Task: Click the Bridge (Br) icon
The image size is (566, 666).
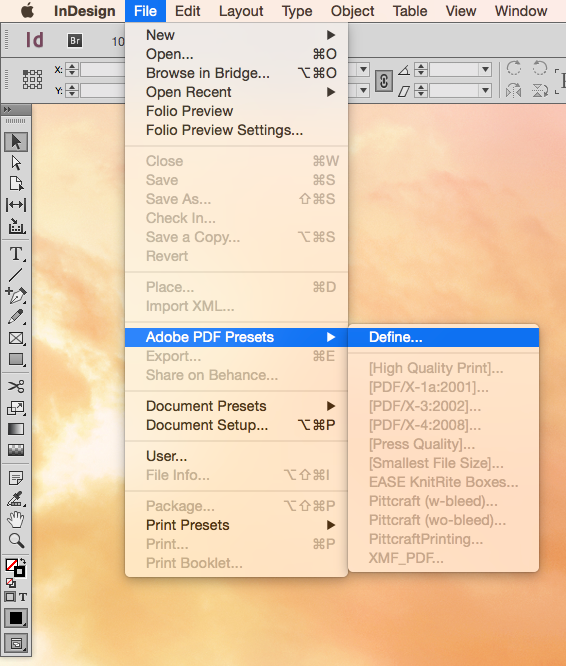Action: tap(75, 41)
